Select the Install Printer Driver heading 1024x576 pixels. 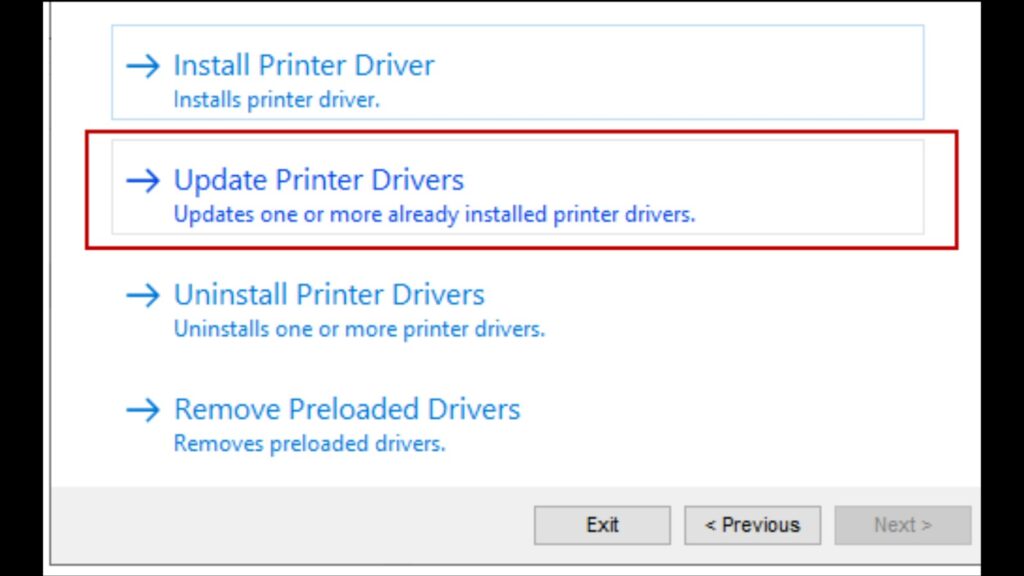(x=304, y=66)
